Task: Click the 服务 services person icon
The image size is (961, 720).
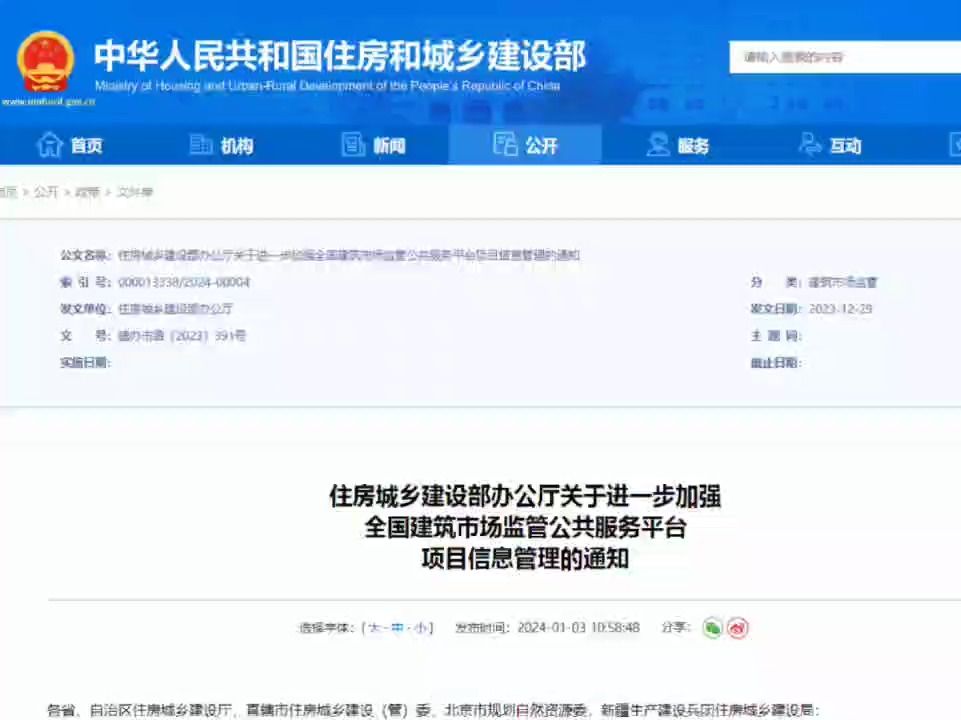Action: pyautogui.click(x=658, y=145)
